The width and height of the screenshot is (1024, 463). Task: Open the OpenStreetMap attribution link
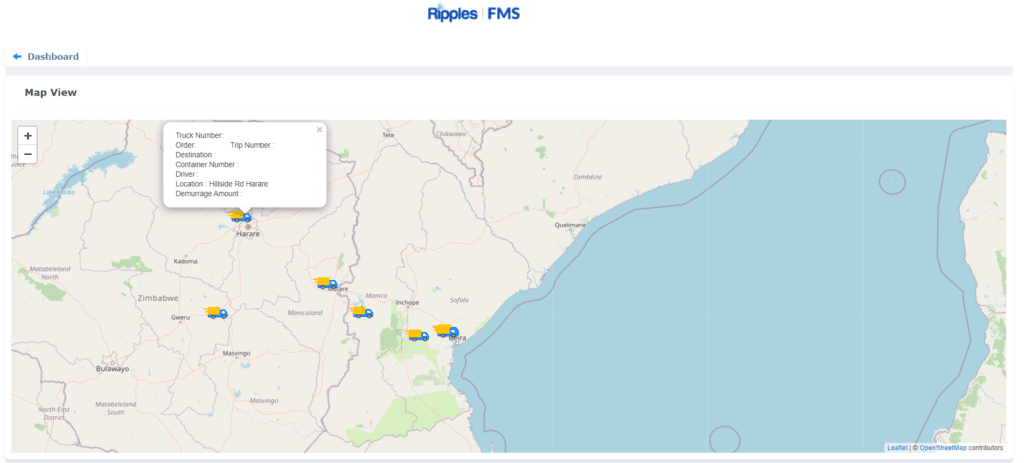[942, 448]
